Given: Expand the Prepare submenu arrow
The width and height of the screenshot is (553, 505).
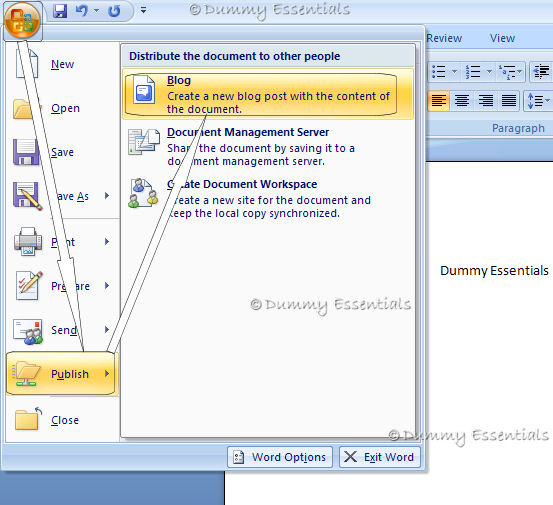Looking at the screenshot, I should [107, 286].
